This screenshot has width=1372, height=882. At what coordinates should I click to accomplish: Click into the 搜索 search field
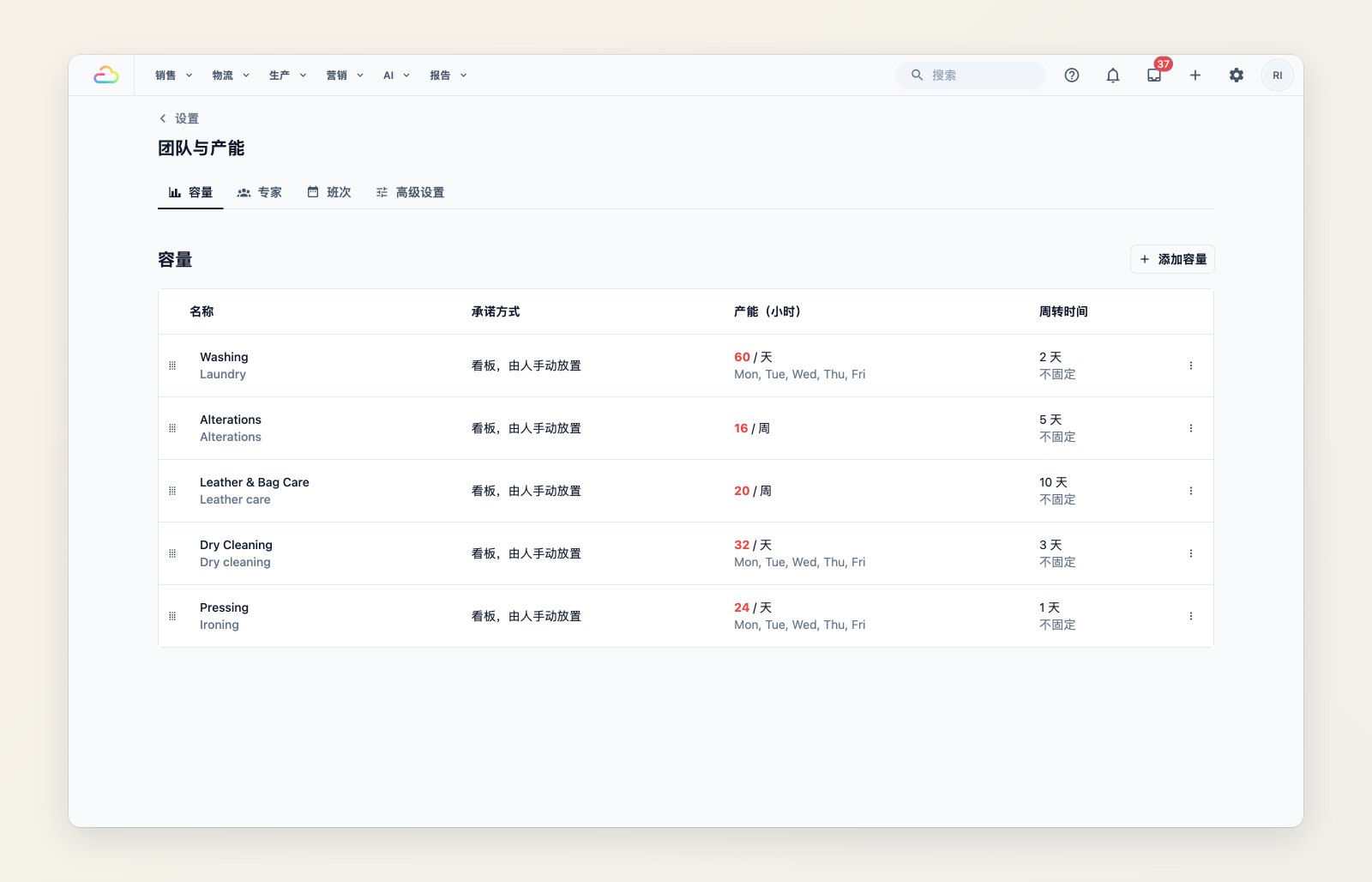pyautogui.click(x=971, y=76)
